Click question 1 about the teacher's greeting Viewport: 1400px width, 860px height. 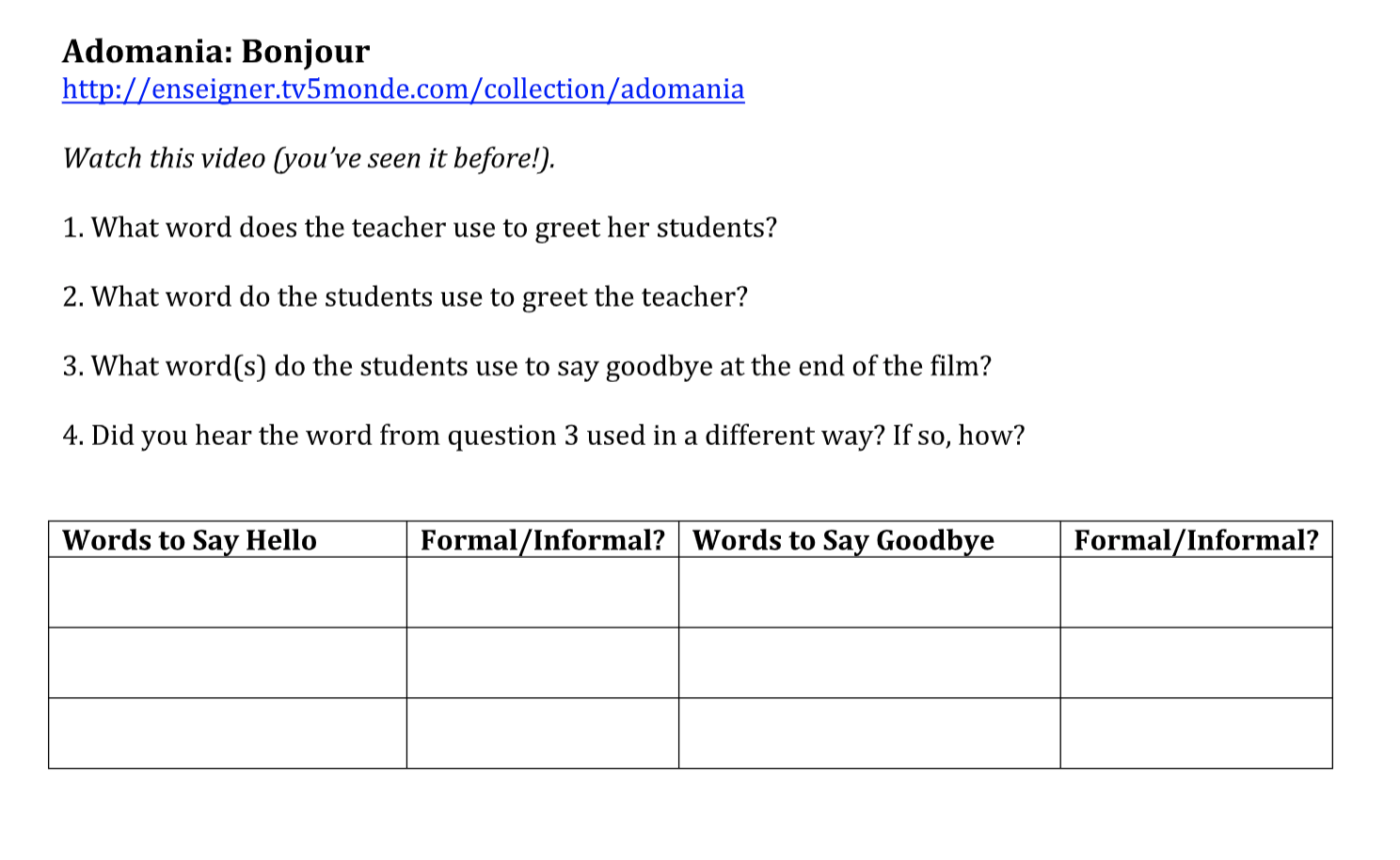(x=420, y=228)
